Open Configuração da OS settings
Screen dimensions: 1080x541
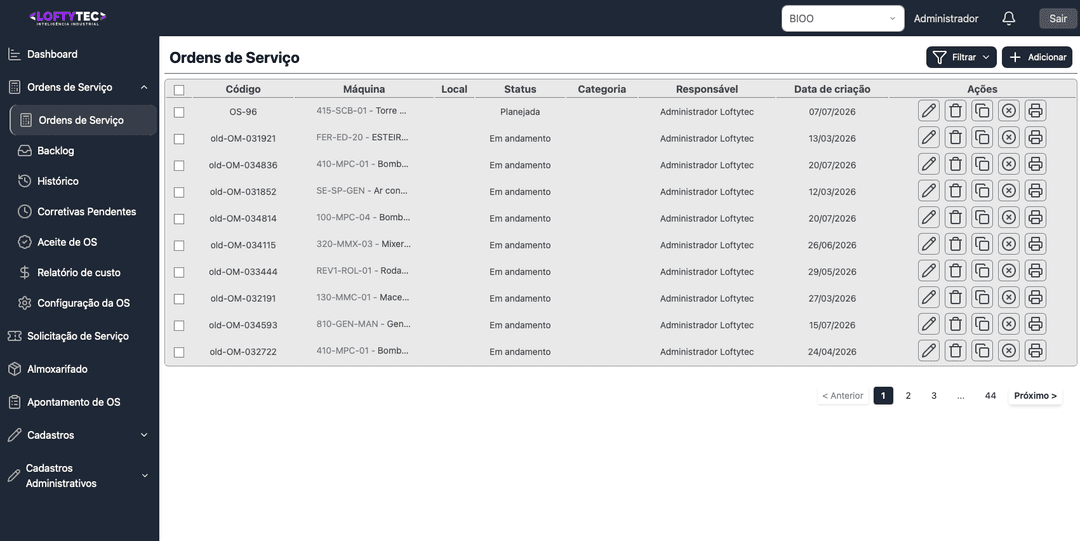coord(83,303)
